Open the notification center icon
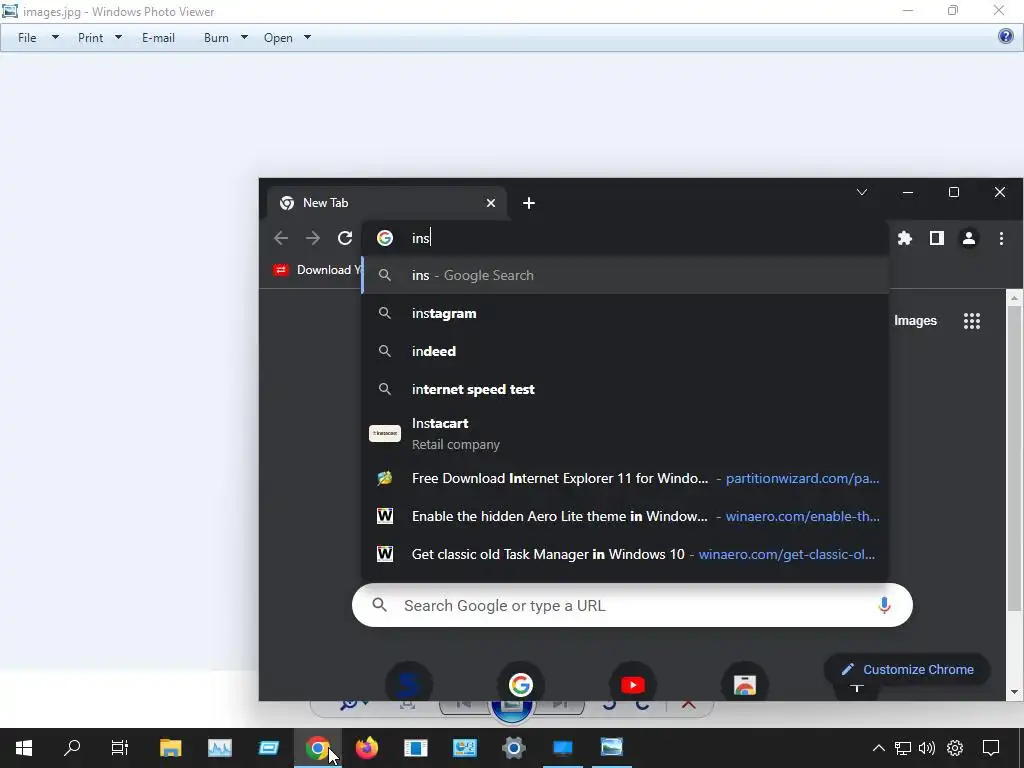Screen dimensions: 1024x768 (991, 748)
